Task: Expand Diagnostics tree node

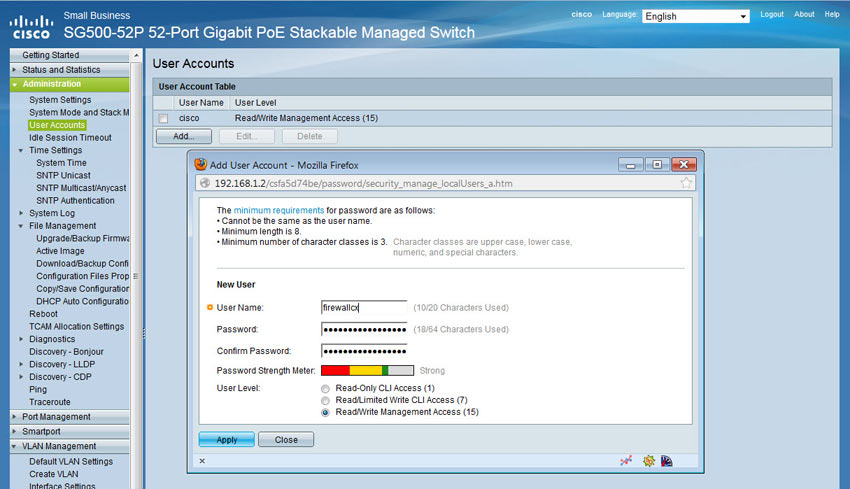Action: pyautogui.click(x=21, y=339)
